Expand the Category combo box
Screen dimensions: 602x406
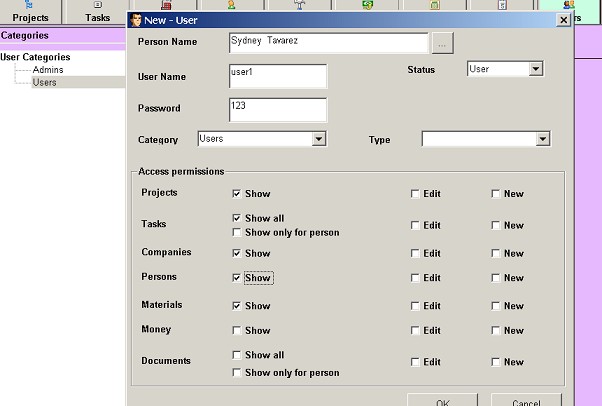tap(319, 140)
